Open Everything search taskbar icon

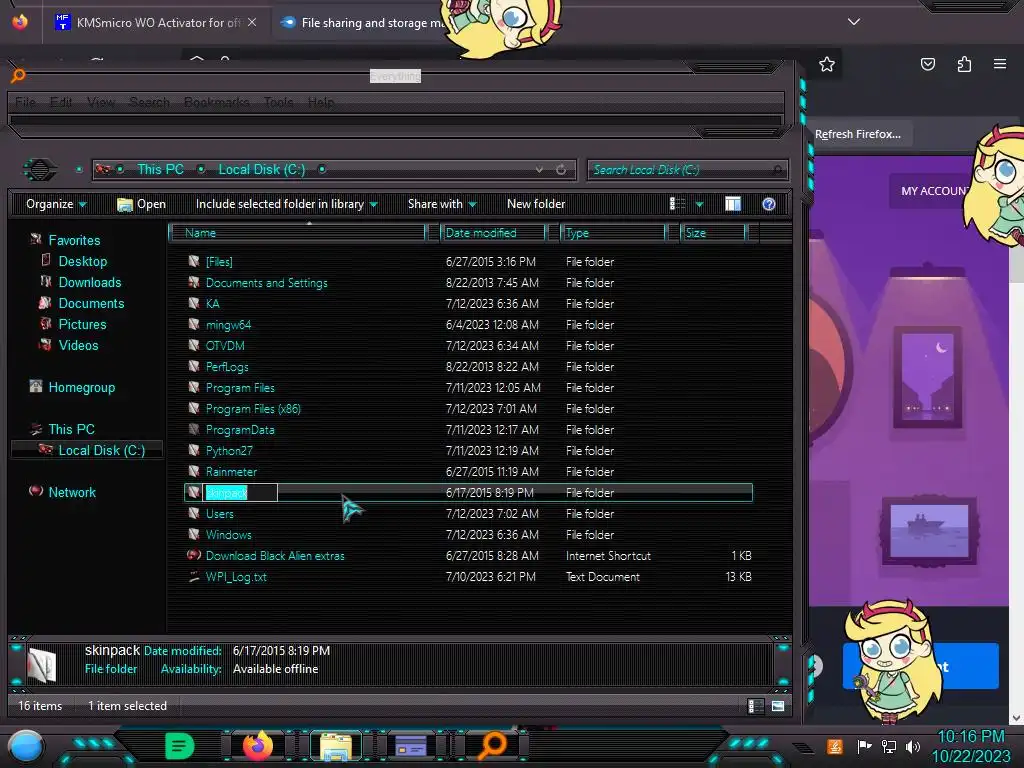pos(492,746)
